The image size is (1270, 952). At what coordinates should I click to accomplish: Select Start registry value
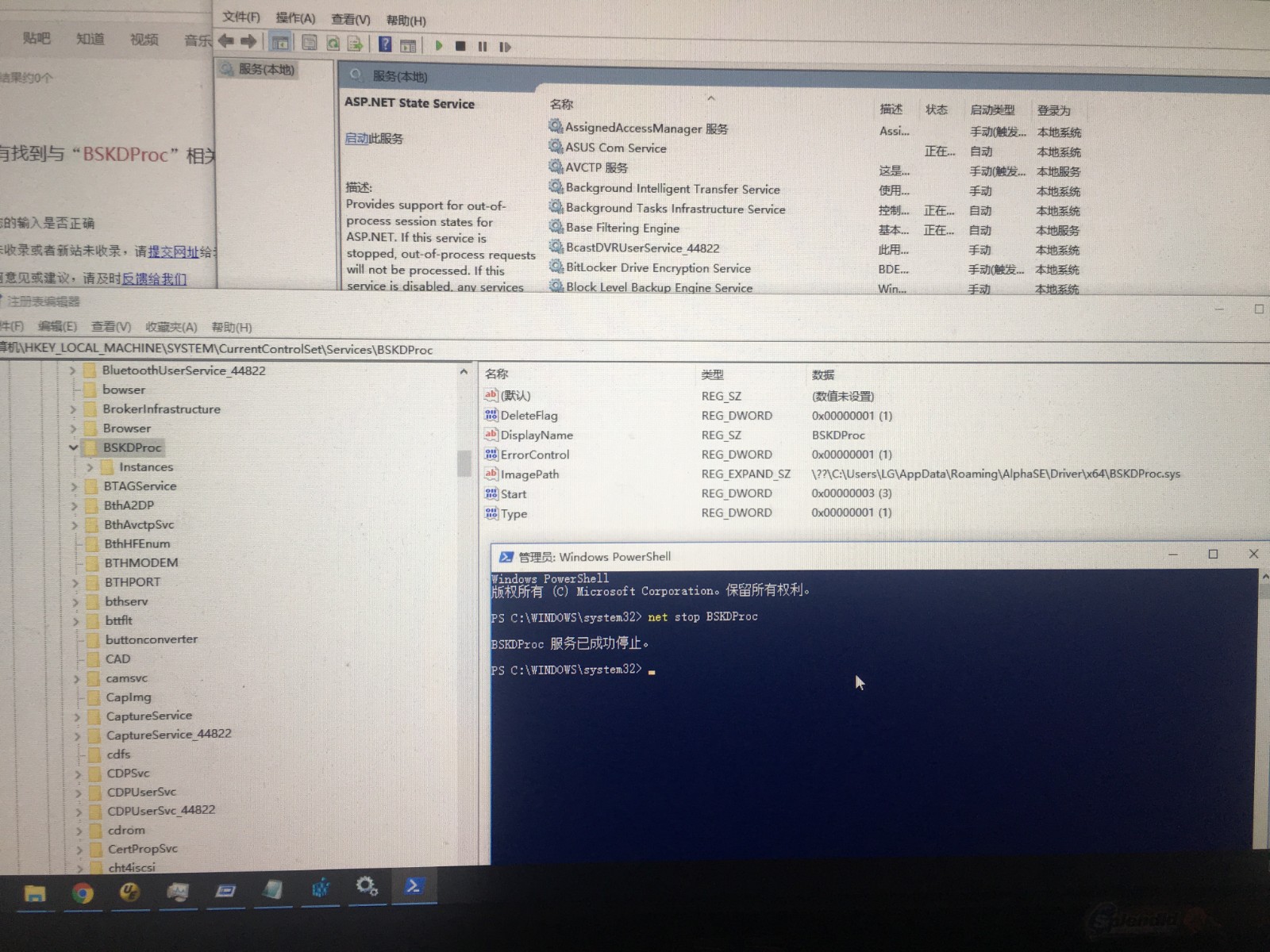click(513, 493)
